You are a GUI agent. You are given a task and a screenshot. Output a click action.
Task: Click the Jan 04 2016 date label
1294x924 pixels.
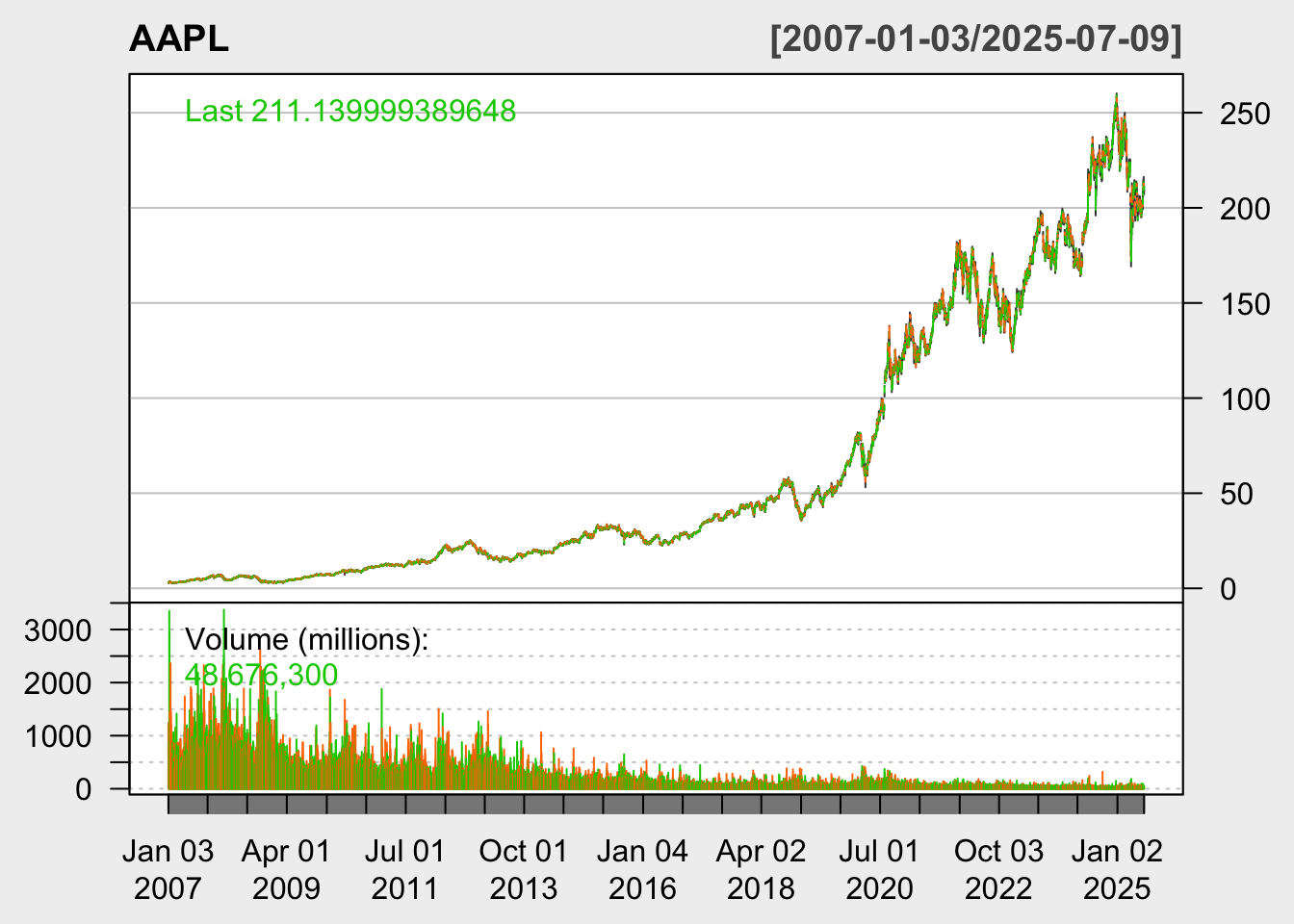tap(642, 869)
